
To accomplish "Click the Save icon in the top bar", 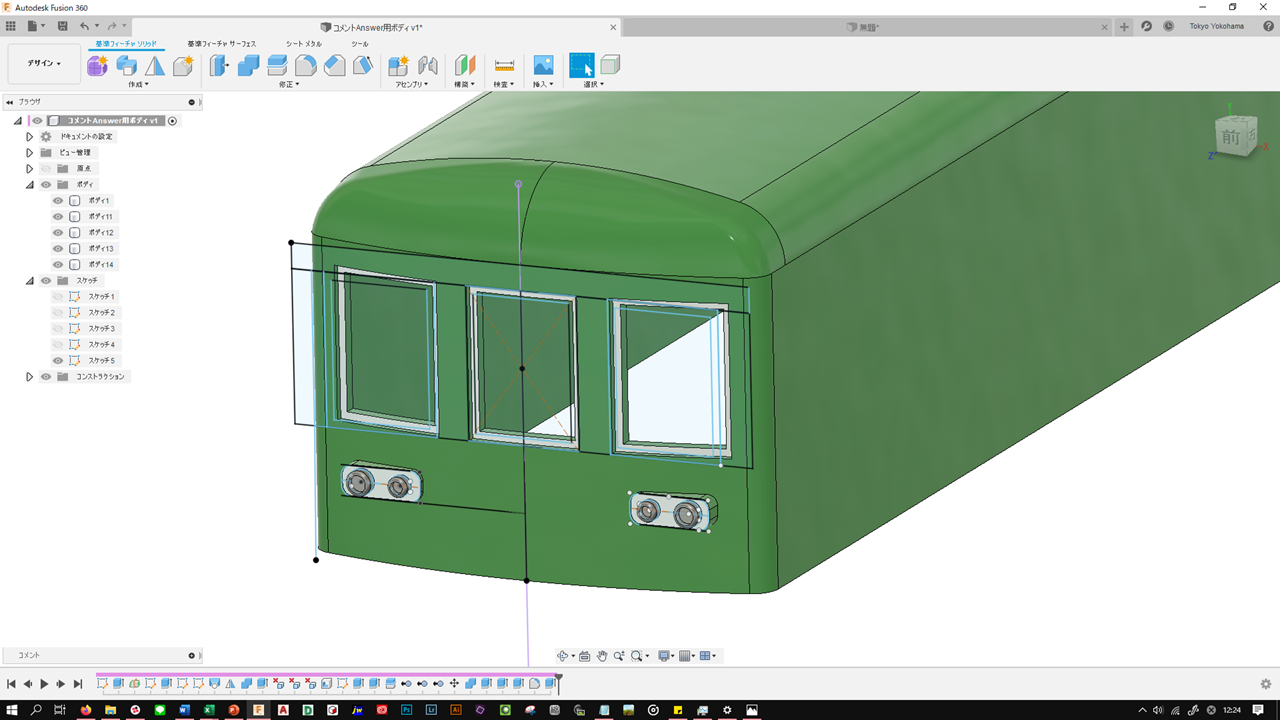I will tap(63, 26).
